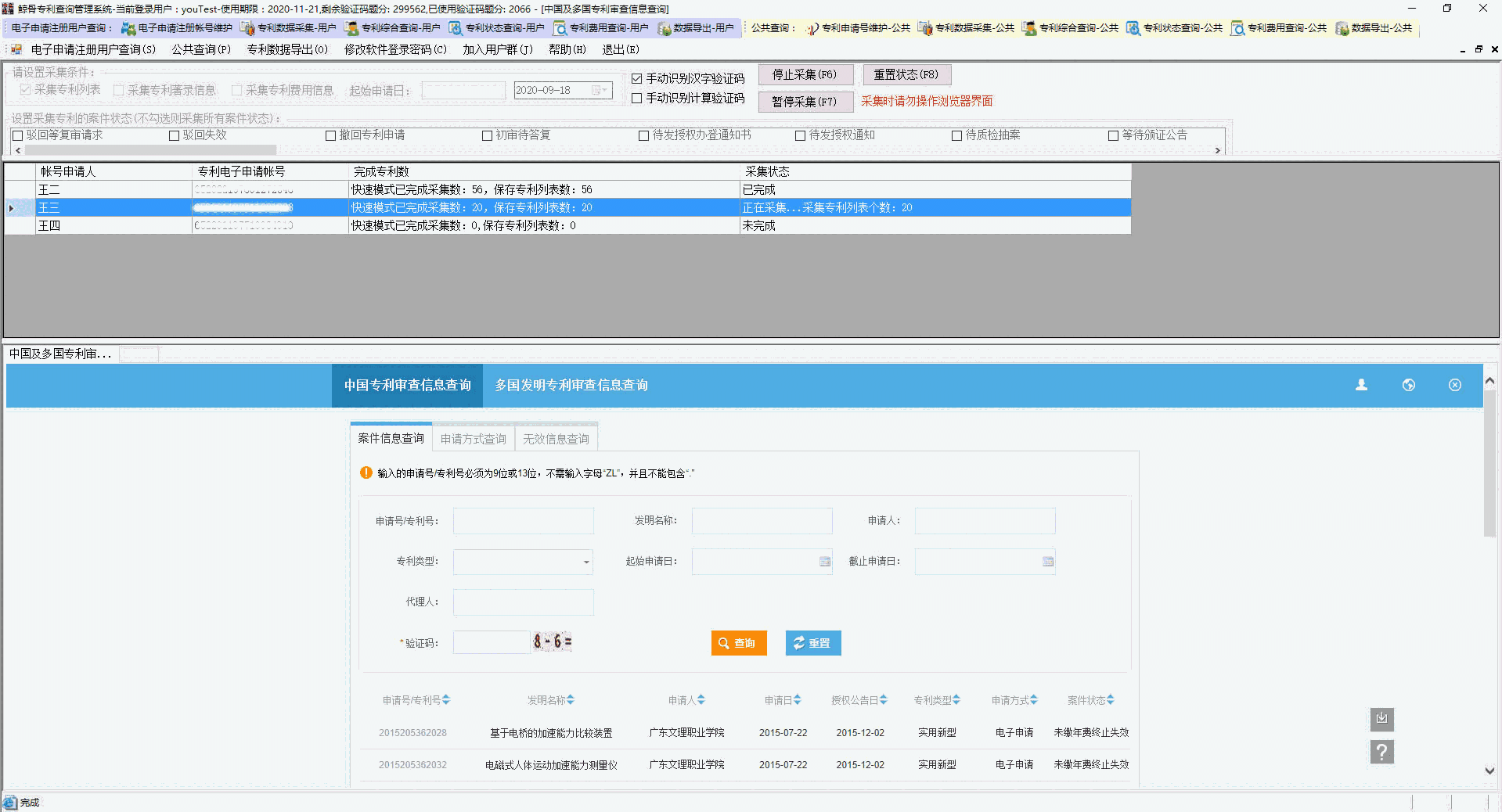Click the orange 查询 search button
The width and height of the screenshot is (1502, 812).
click(x=738, y=643)
